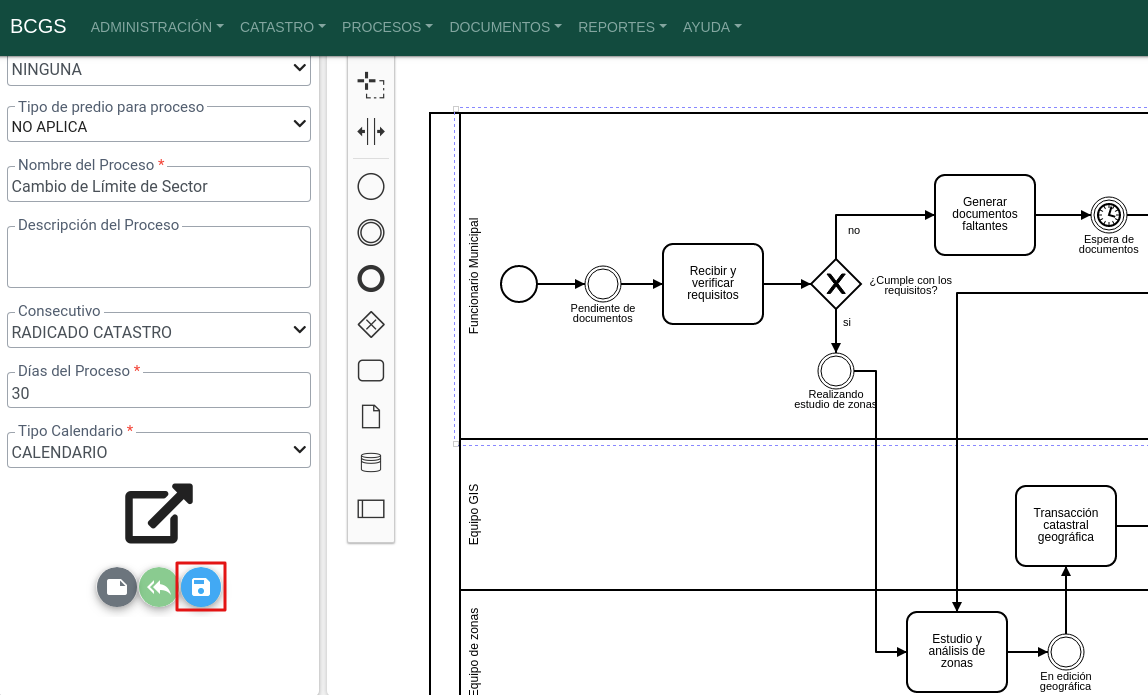This screenshot has width=1148, height=695.
Task: Select the data store palette icon
Action: [371, 462]
